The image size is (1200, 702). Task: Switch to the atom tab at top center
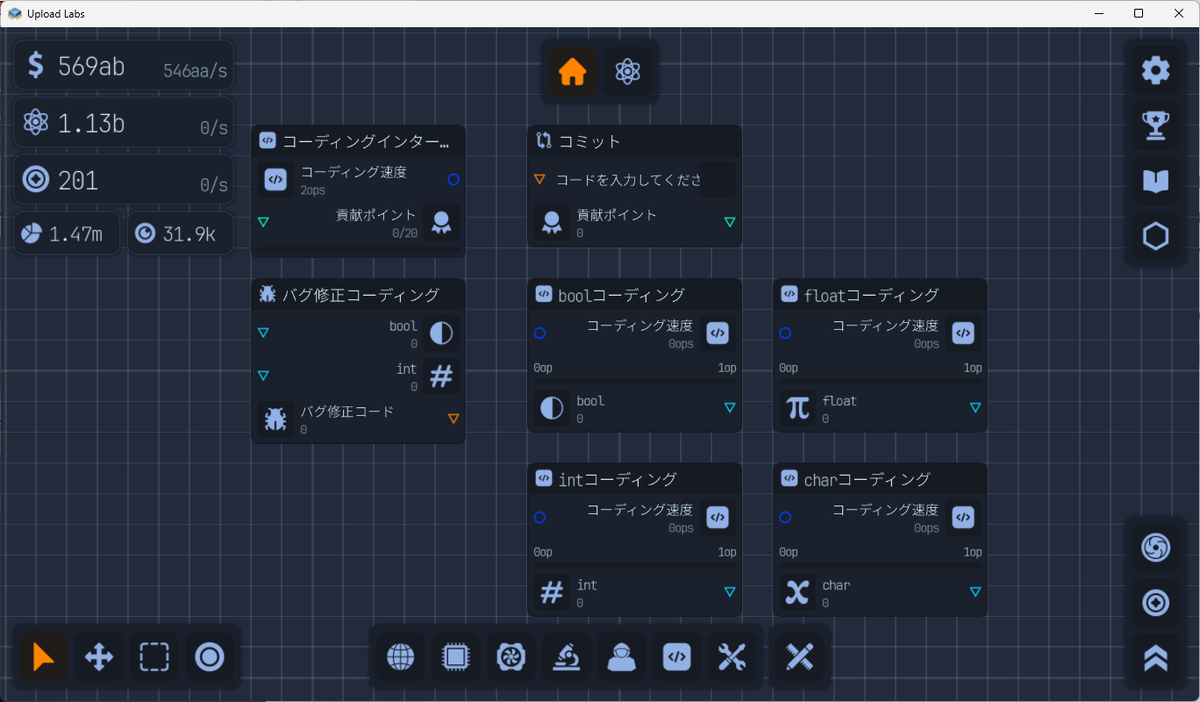click(x=628, y=72)
